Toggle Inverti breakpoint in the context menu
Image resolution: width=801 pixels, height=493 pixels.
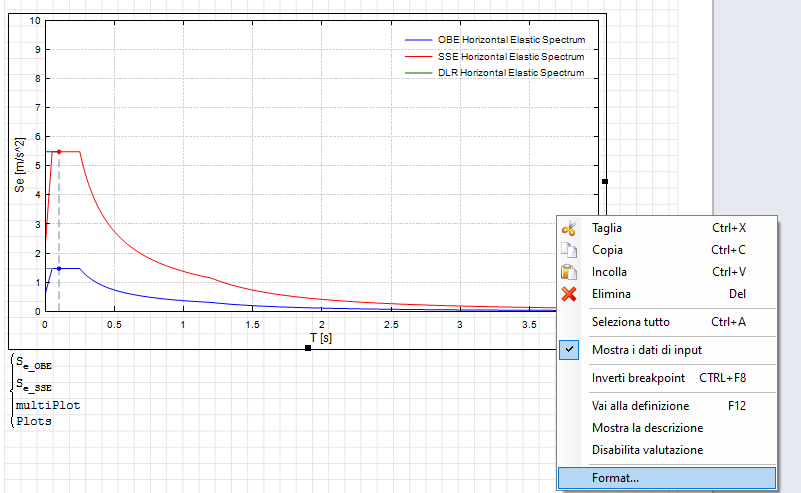641,378
